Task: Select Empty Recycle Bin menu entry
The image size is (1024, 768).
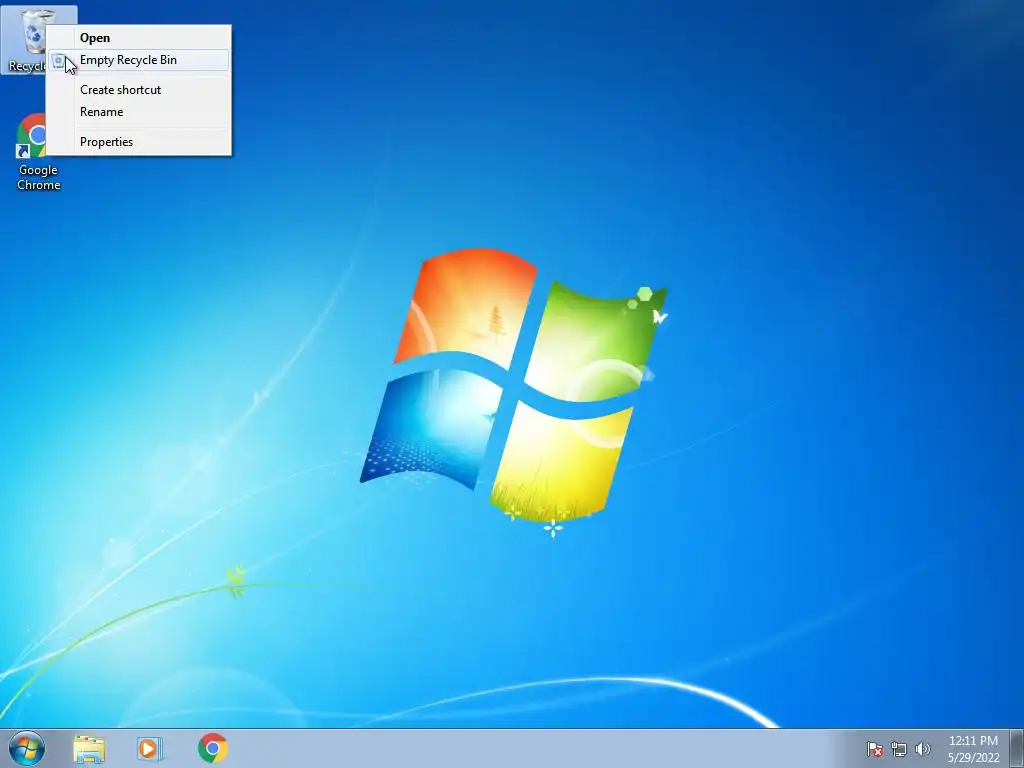Action: pyautogui.click(x=138, y=60)
